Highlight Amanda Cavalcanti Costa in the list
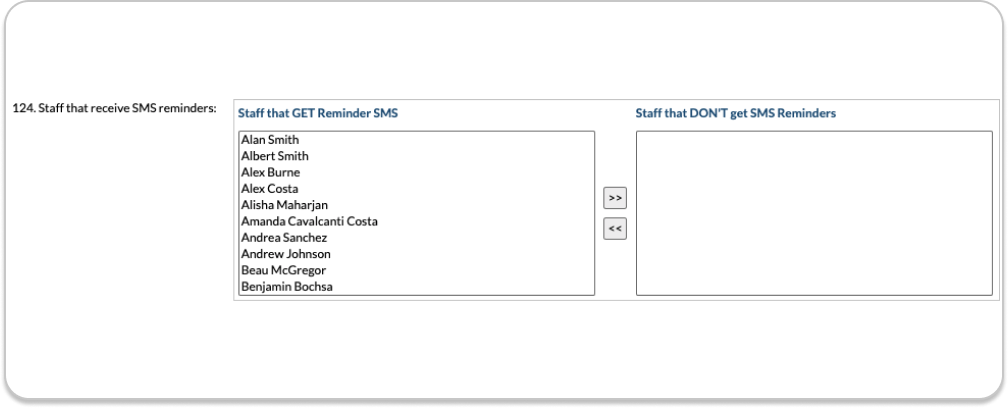This screenshot has height=408, width=1008. pos(309,221)
